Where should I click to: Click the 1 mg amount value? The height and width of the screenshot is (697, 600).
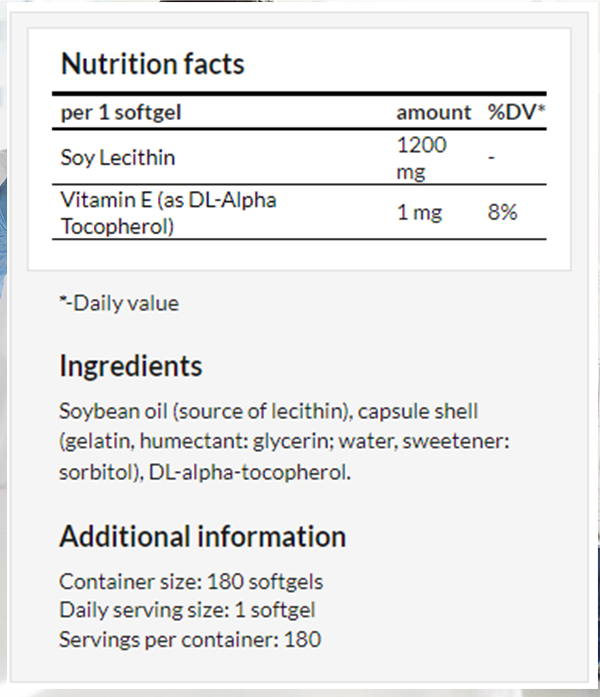coord(419,212)
